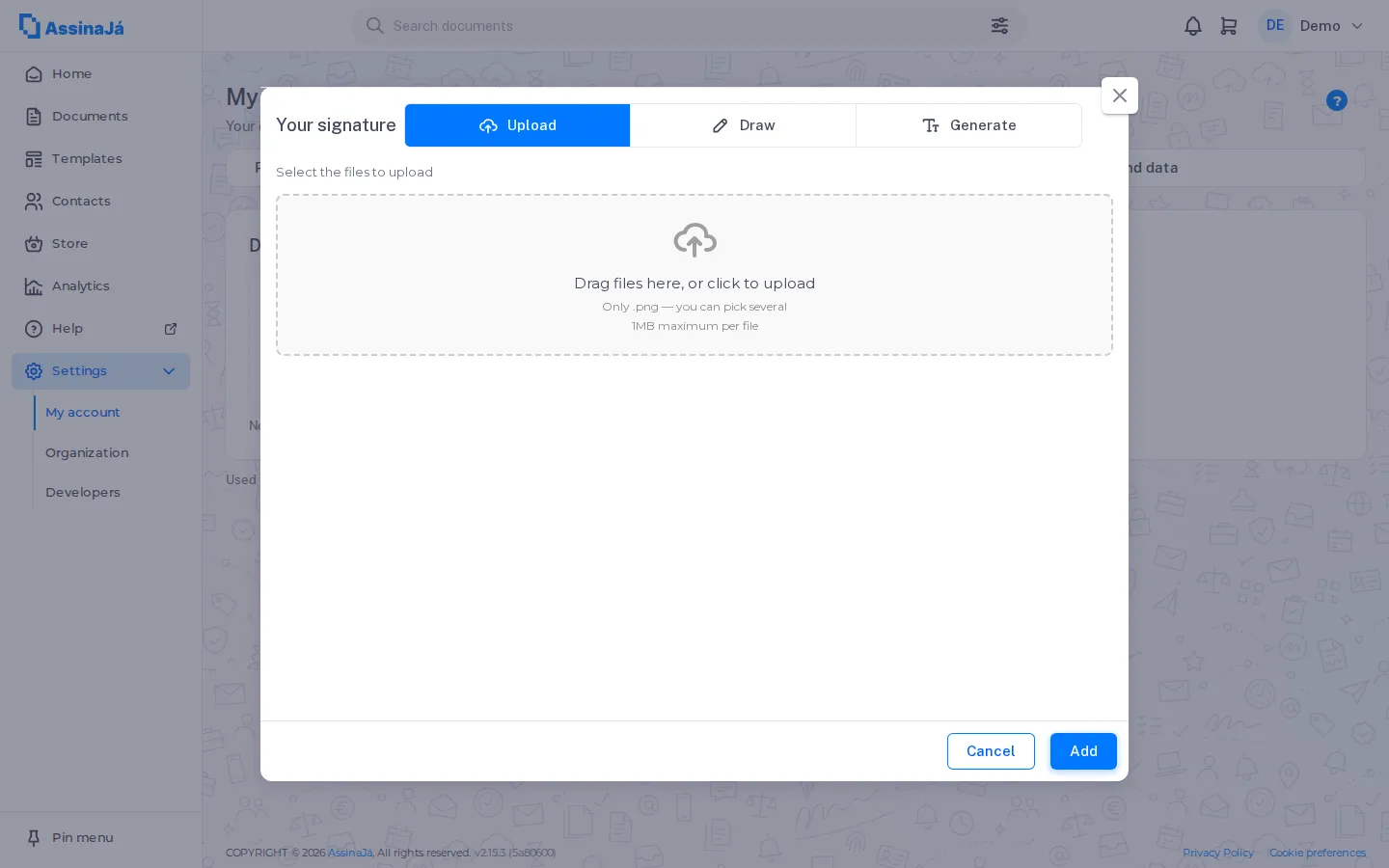Click the DE user avatar
1389x868 pixels.
(x=1275, y=26)
